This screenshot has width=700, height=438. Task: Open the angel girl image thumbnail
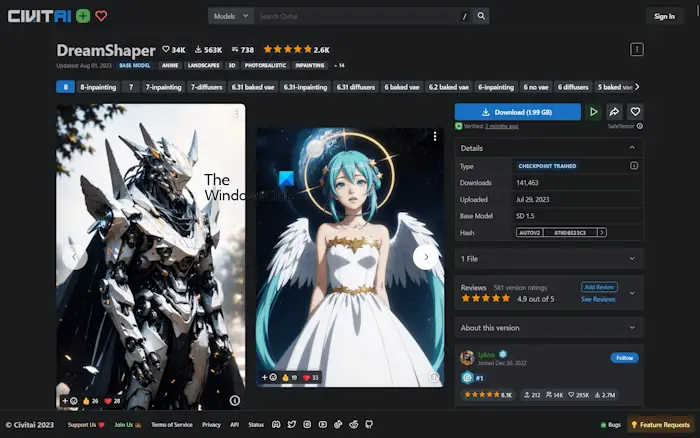(350, 258)
